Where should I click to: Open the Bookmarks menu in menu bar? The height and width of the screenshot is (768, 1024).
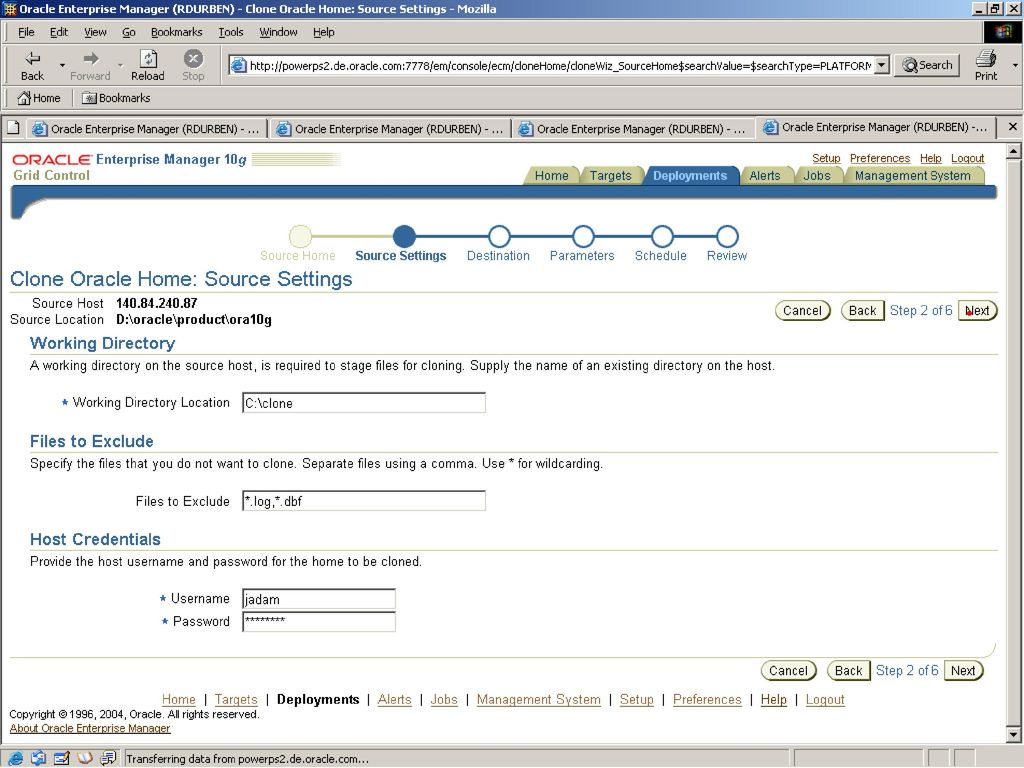176,32
